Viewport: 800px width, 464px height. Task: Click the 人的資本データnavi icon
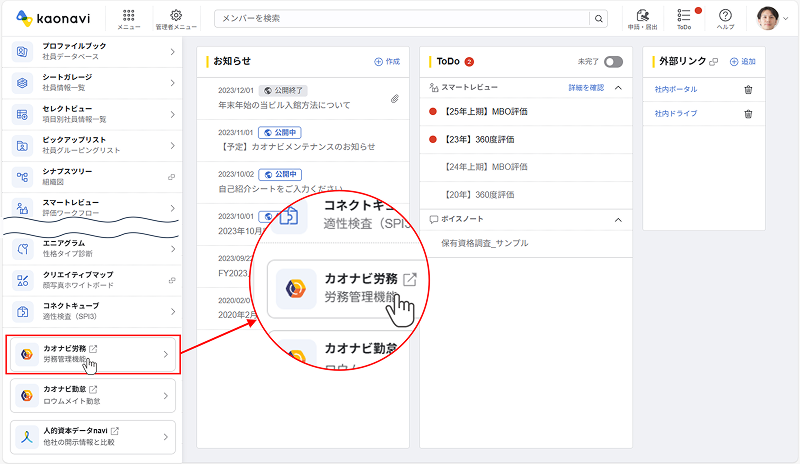click(27, 436)
